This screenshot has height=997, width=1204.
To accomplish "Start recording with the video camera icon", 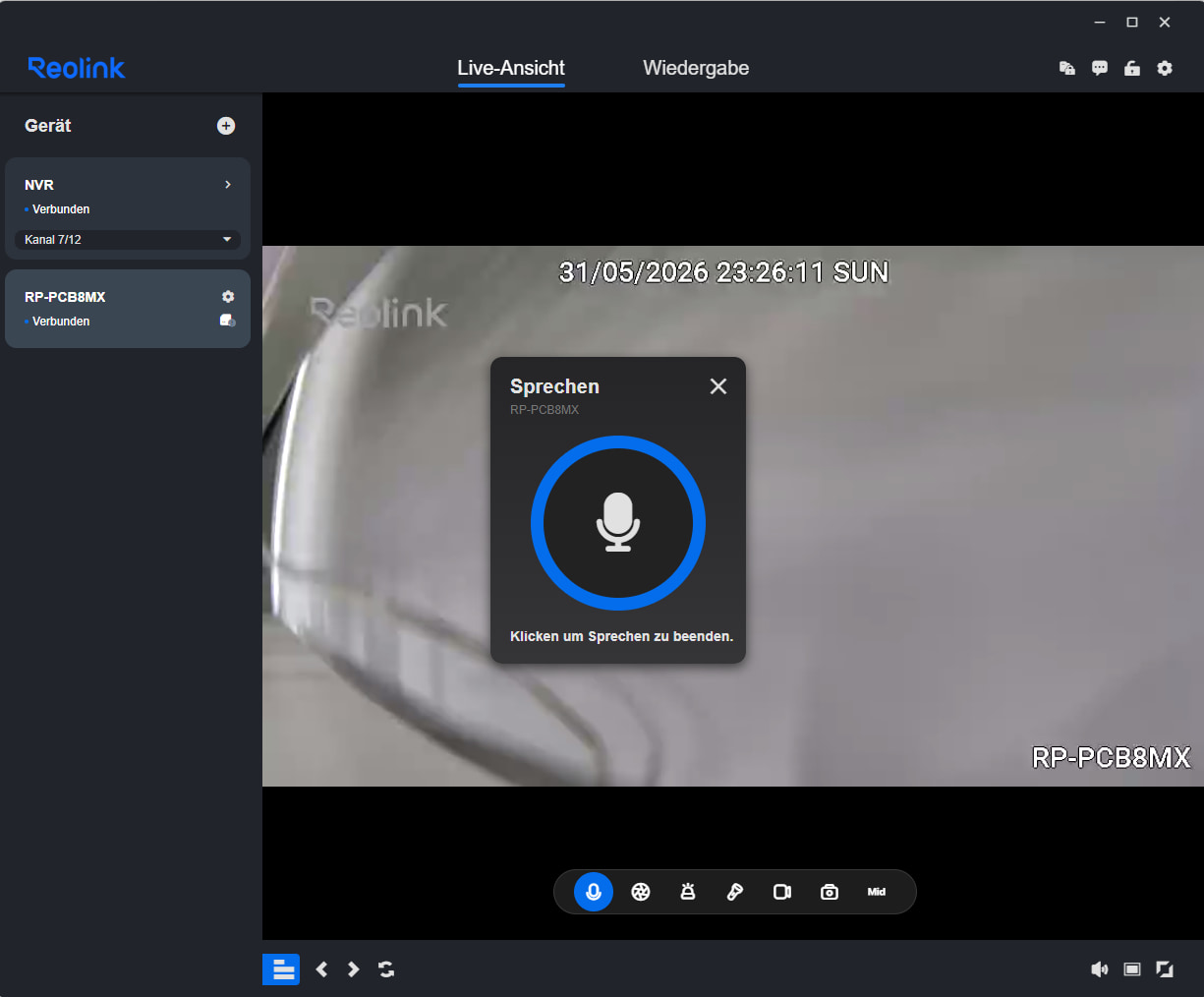I will [x=782, y=892].
